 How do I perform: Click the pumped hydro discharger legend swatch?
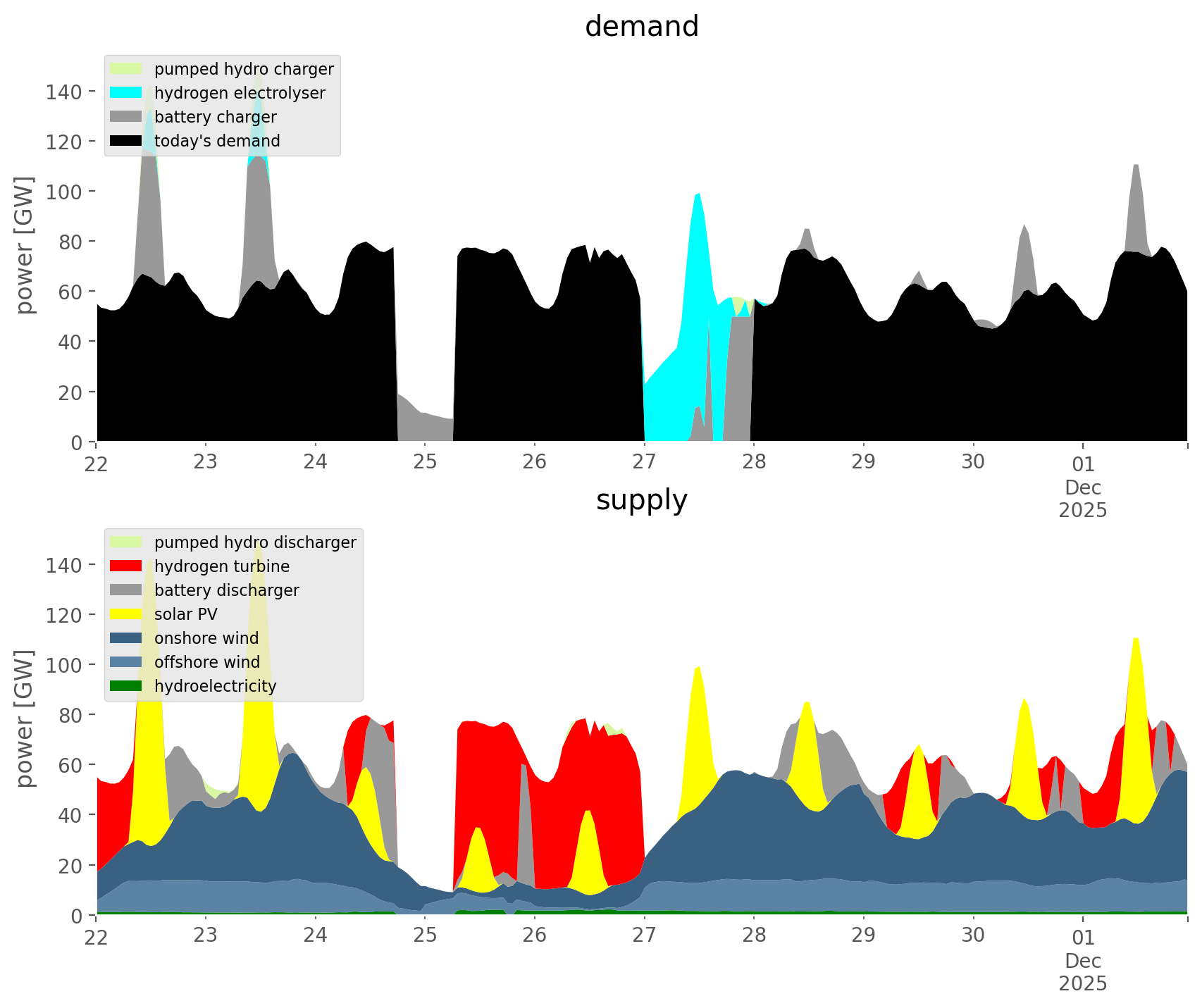(x=126, y=542)
